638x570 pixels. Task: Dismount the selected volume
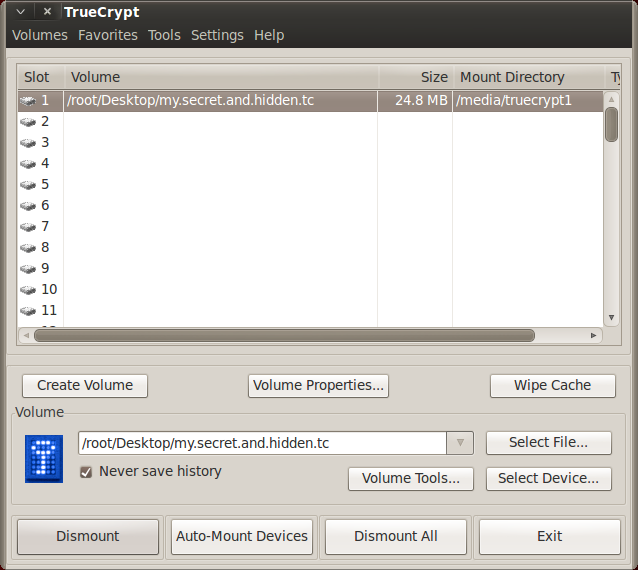tap(87, 537)
